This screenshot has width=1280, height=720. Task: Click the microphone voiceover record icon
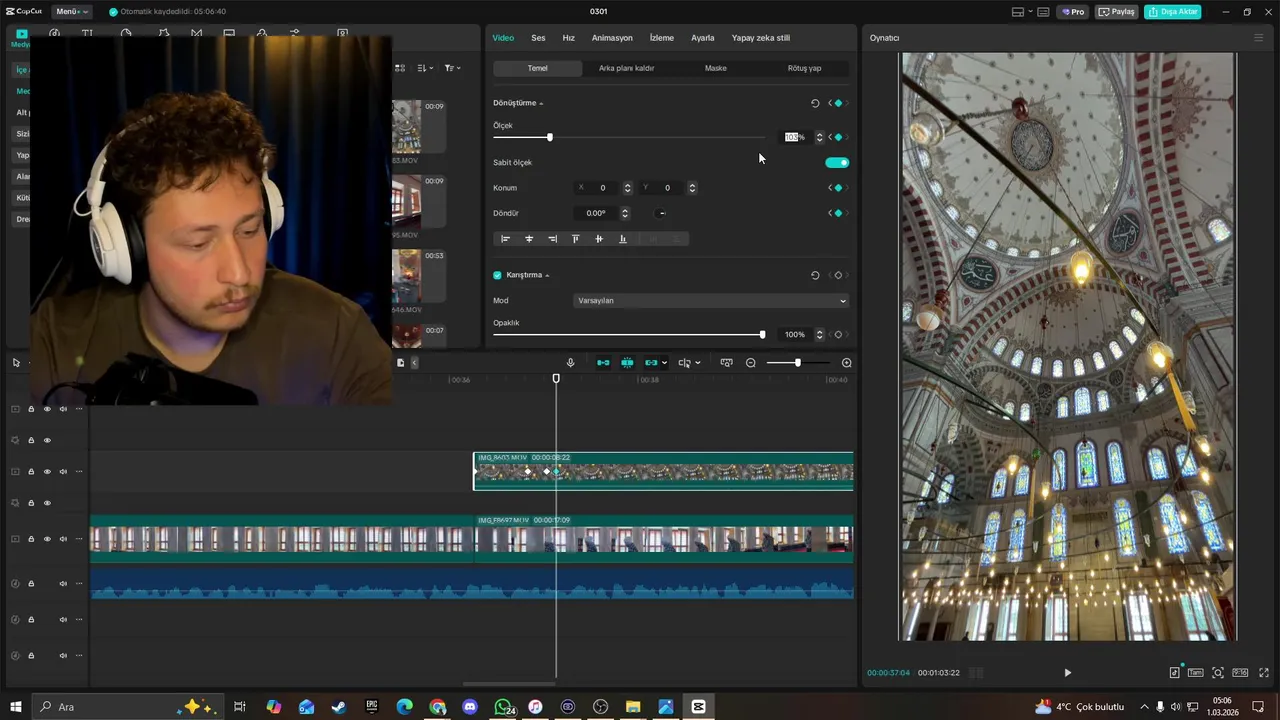pos(570,363)
